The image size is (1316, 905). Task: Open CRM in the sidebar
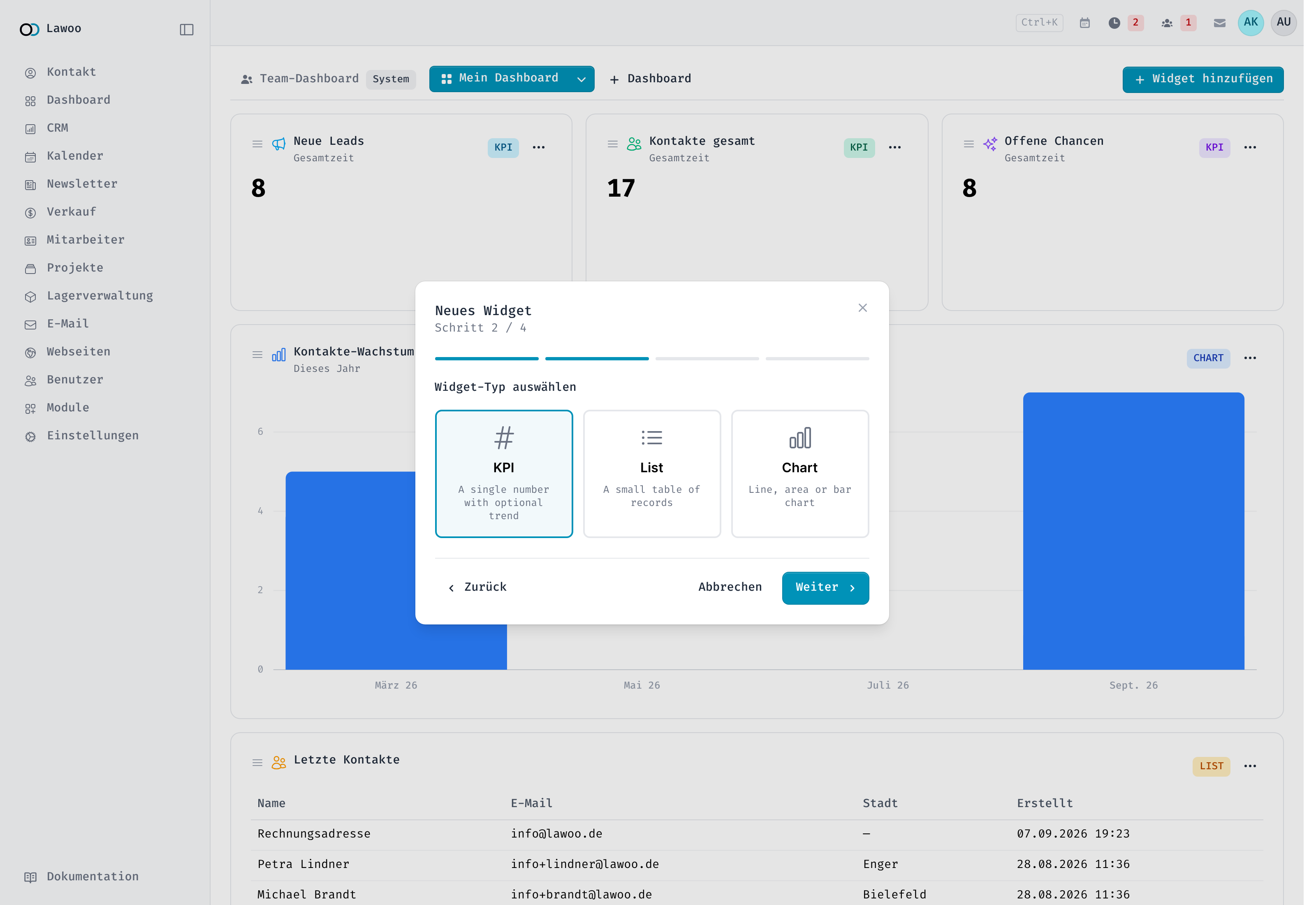[58, 129]
